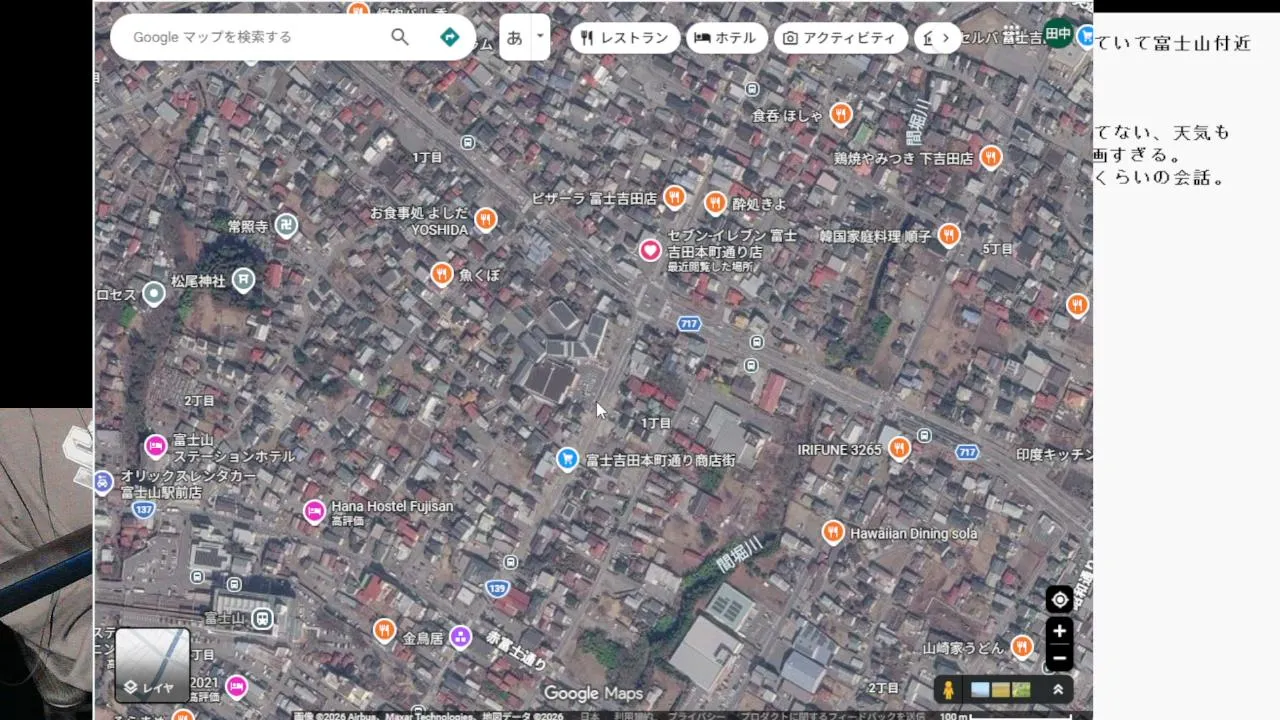Click the 常照寺 temple marker

[x=286, y=225]
